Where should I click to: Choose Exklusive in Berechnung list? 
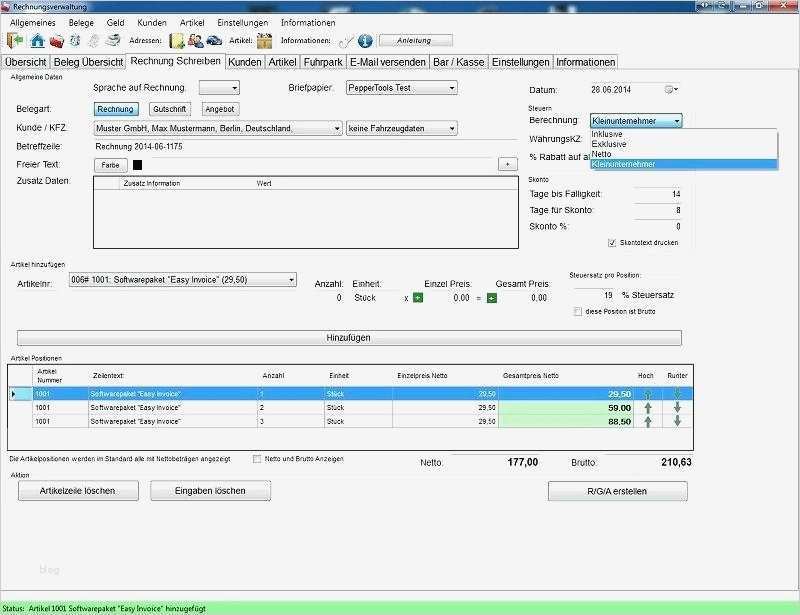coord(684,144)
